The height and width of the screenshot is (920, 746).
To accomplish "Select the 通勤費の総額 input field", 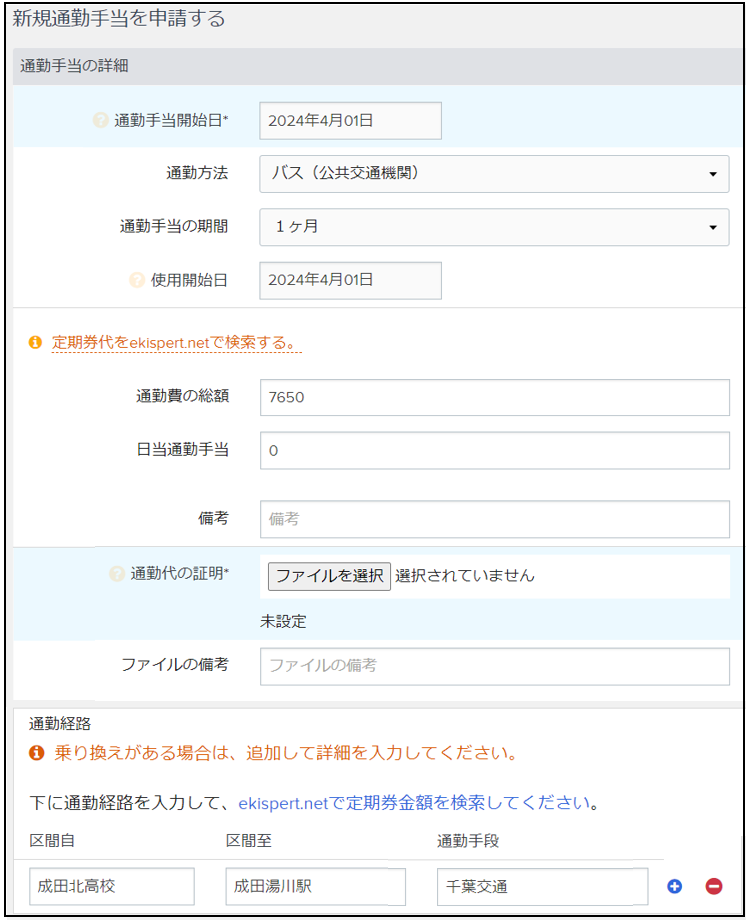I will coord(494,397).
